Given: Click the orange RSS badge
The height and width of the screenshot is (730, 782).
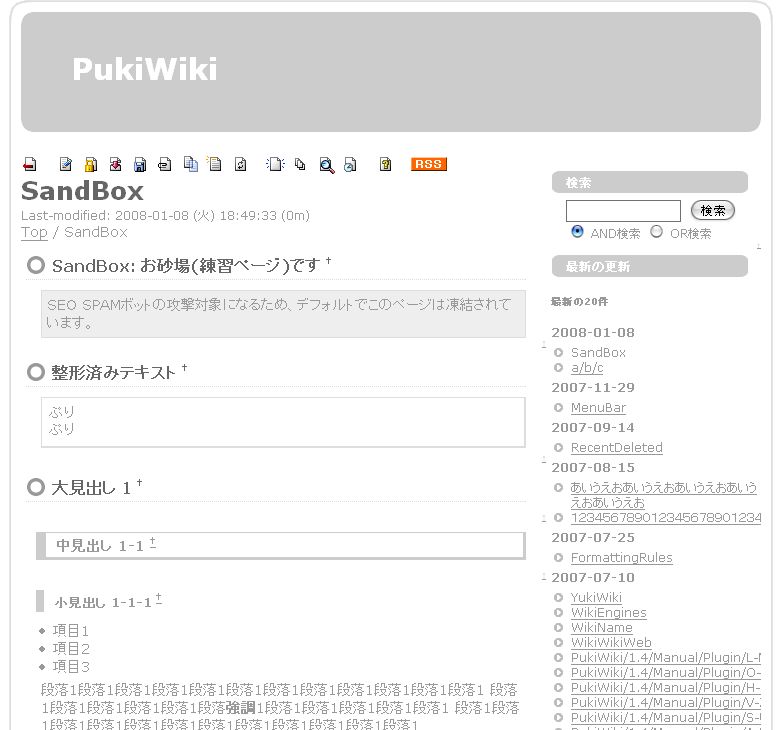Looking at the screenshot, I should click(x=428, y=164).
